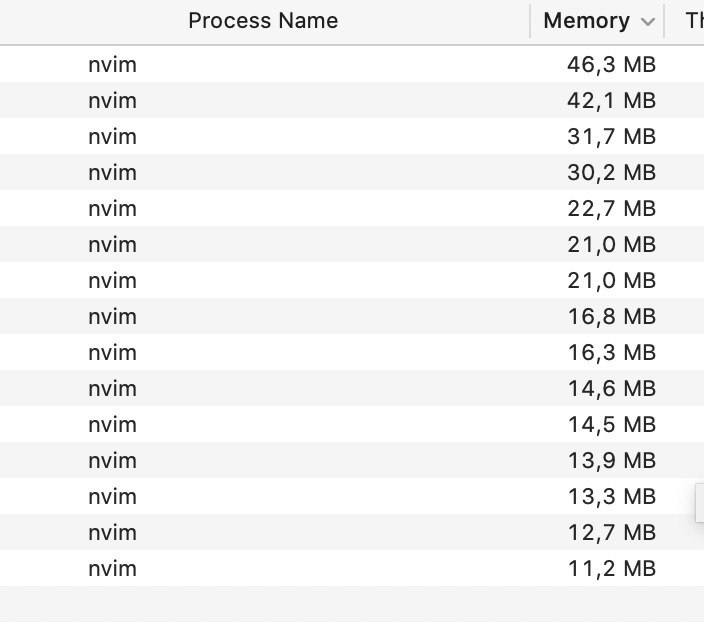
Task: Select the nvim process using 42,1 MB
Action: pos(352,100)
